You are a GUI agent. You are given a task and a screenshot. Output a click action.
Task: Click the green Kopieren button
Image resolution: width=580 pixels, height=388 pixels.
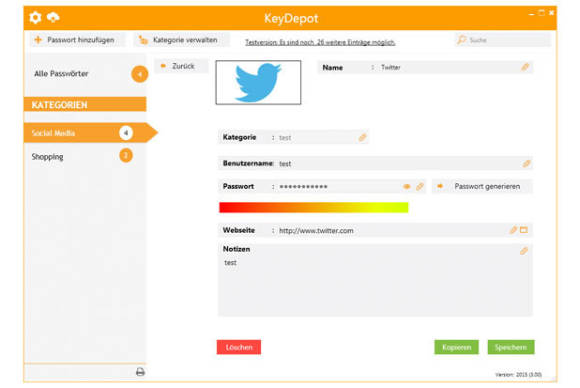[x=456, y=347]
